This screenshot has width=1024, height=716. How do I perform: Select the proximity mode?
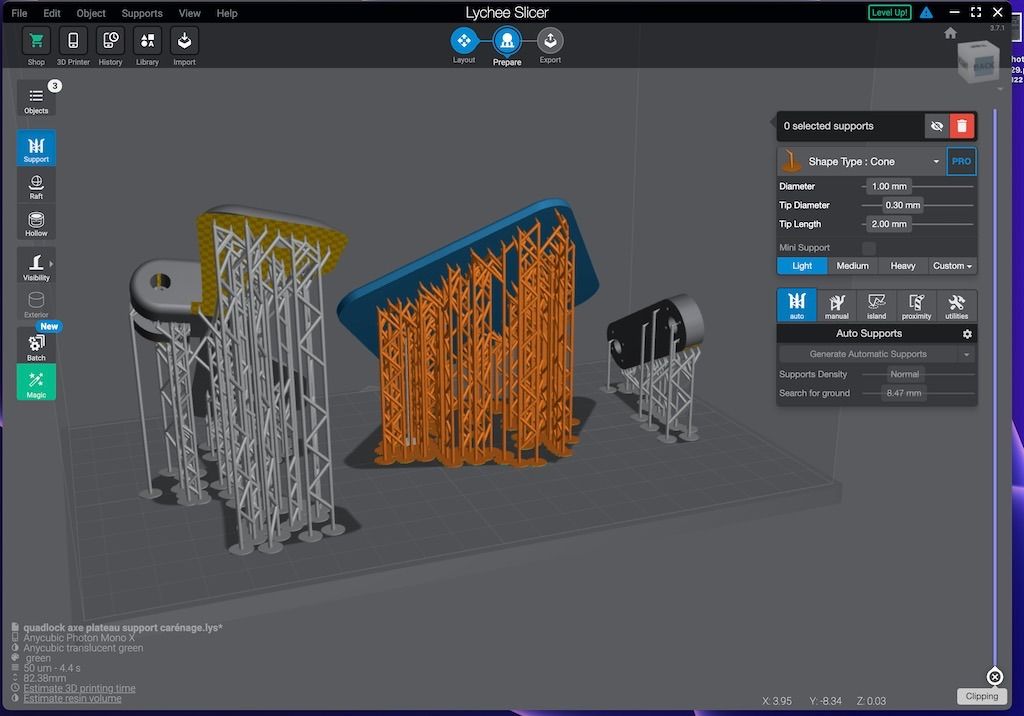[916, 305]
